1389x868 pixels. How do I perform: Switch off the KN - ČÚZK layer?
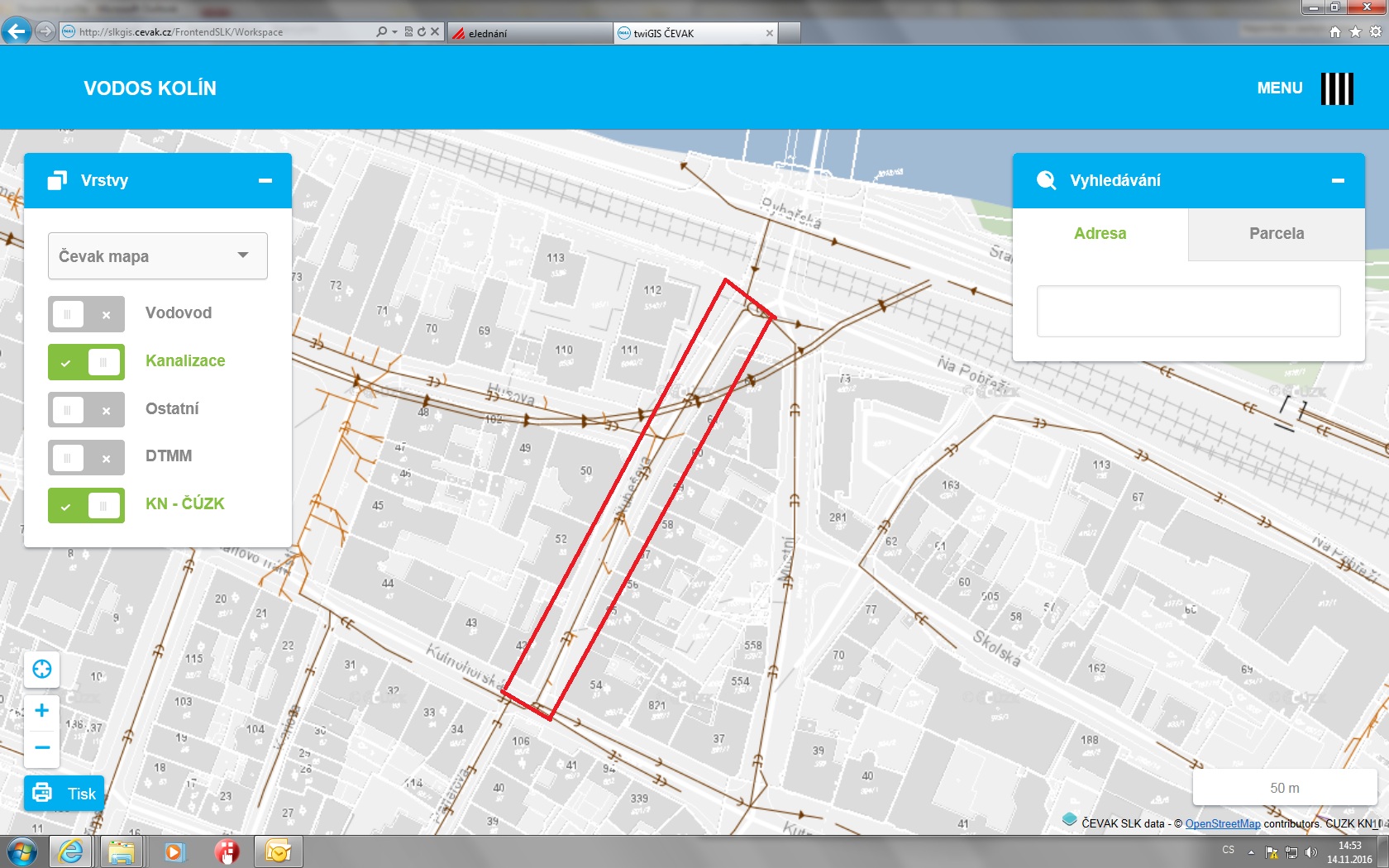pyautogui.click(x=86, y=505)
